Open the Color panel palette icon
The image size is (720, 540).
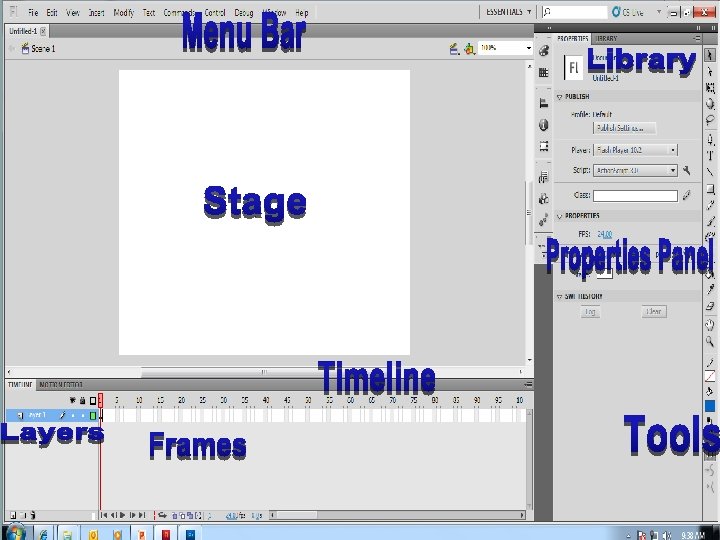(544, 51)
